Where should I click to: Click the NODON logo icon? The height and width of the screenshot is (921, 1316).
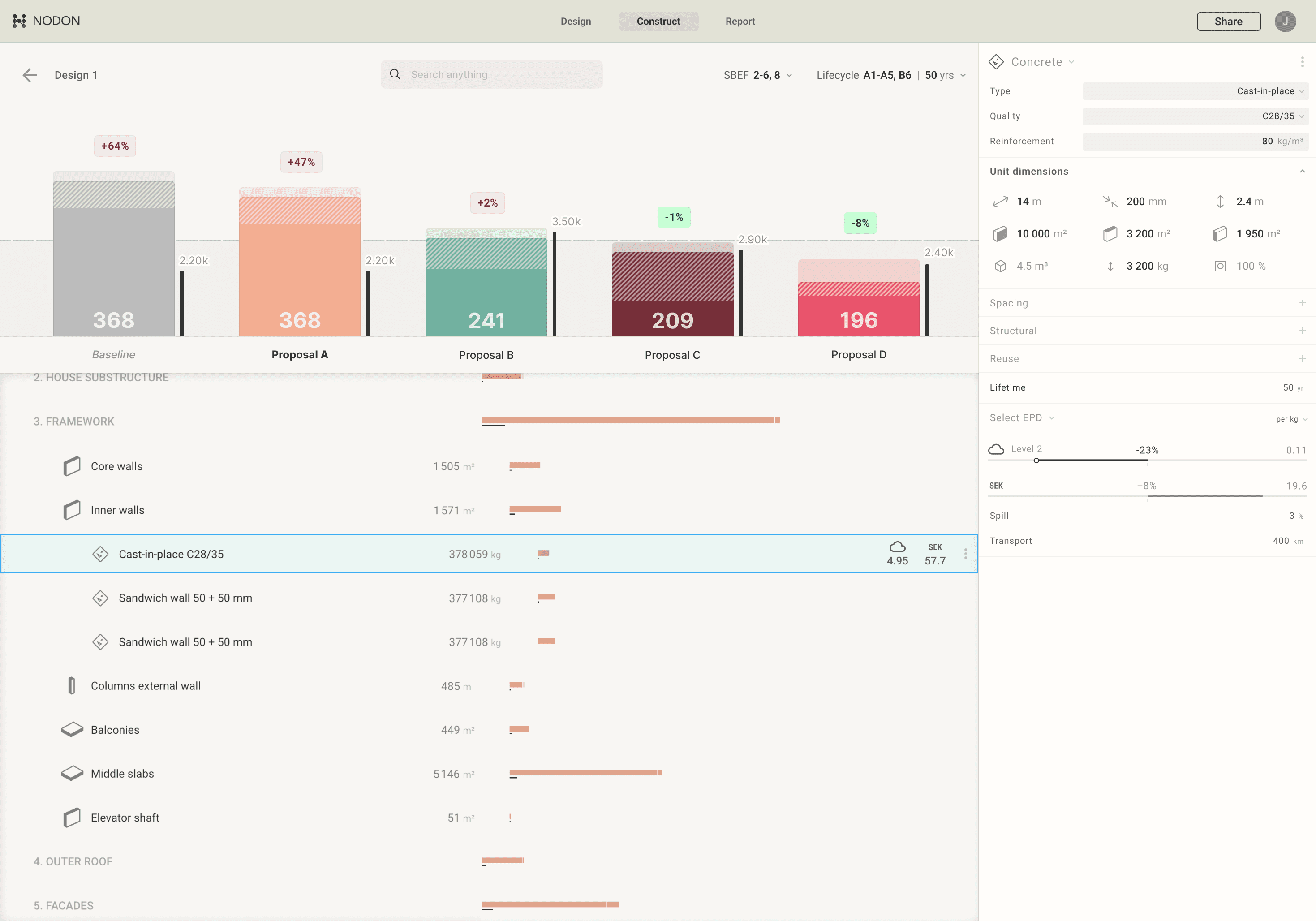(19, 21)
